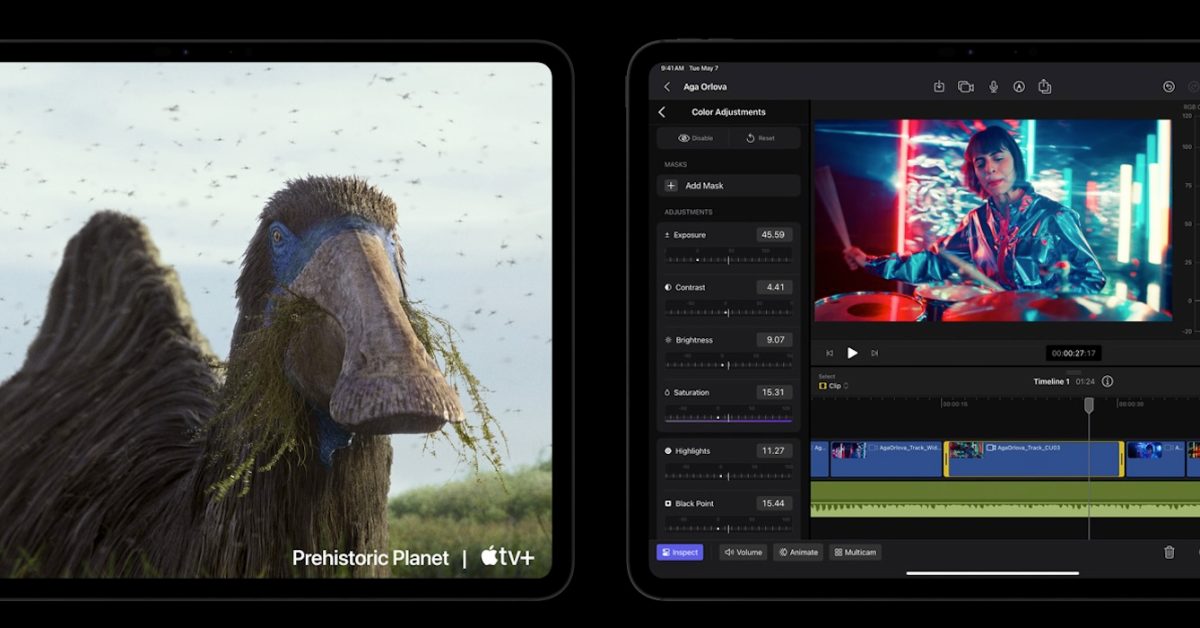Click the Color Adjustments panel heading
The width and height of the screenshot is (1200, 628).
point(729,112)
